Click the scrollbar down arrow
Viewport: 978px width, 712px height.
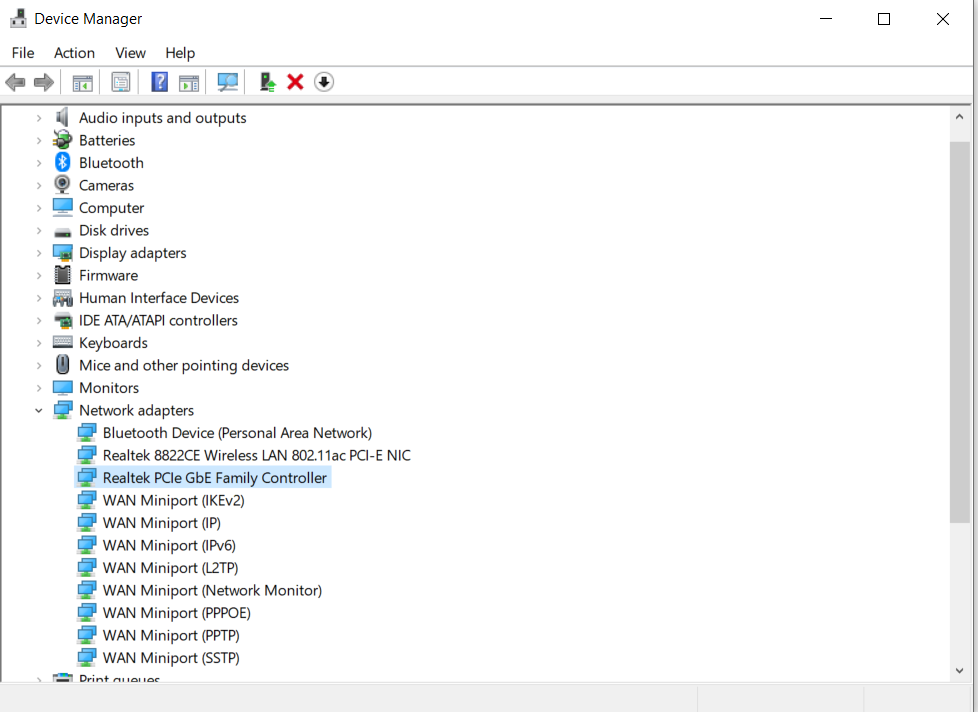[959, 671]
